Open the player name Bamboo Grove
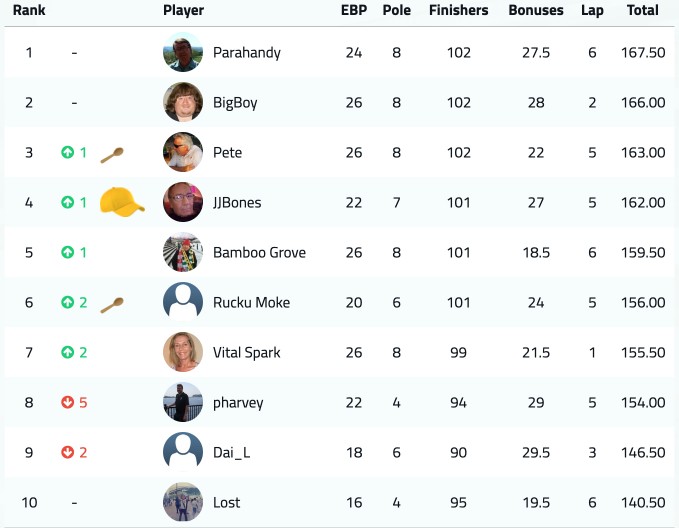679x528 pixels. (x=259, y=253)
